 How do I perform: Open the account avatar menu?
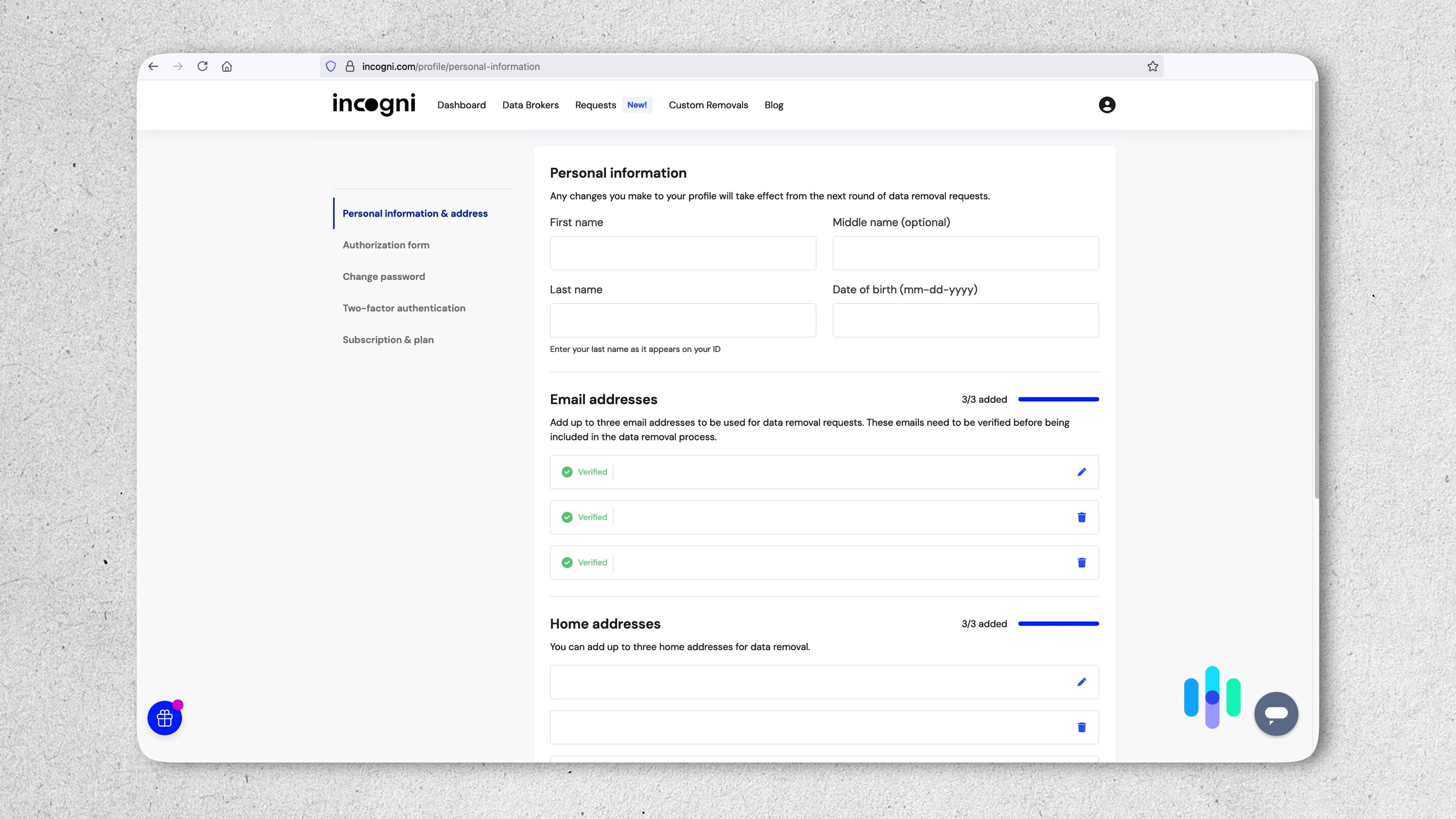[1106, 105]
